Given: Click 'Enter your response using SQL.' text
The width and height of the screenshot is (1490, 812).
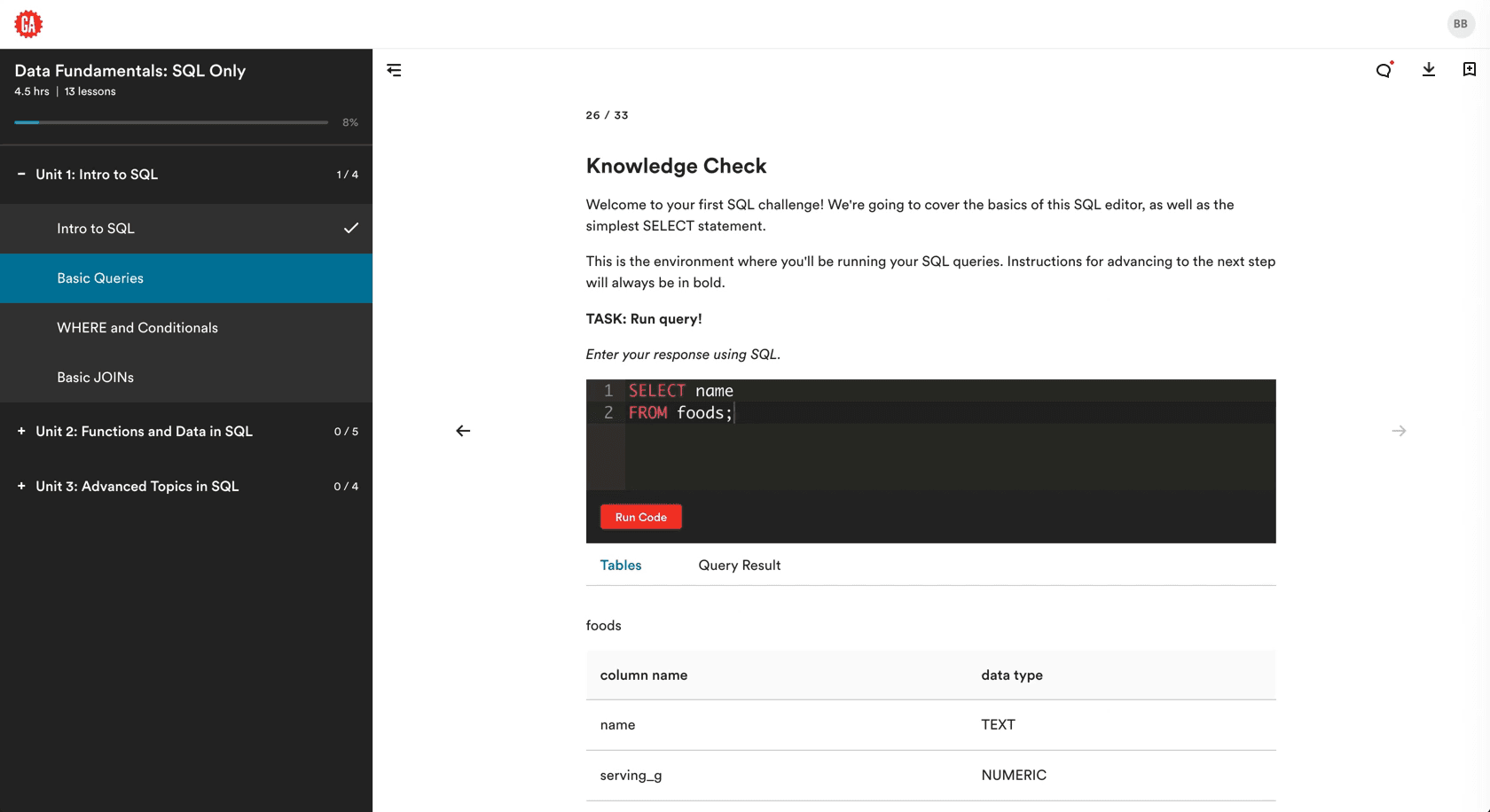Looking at the screenshot, I should (683, 355).
